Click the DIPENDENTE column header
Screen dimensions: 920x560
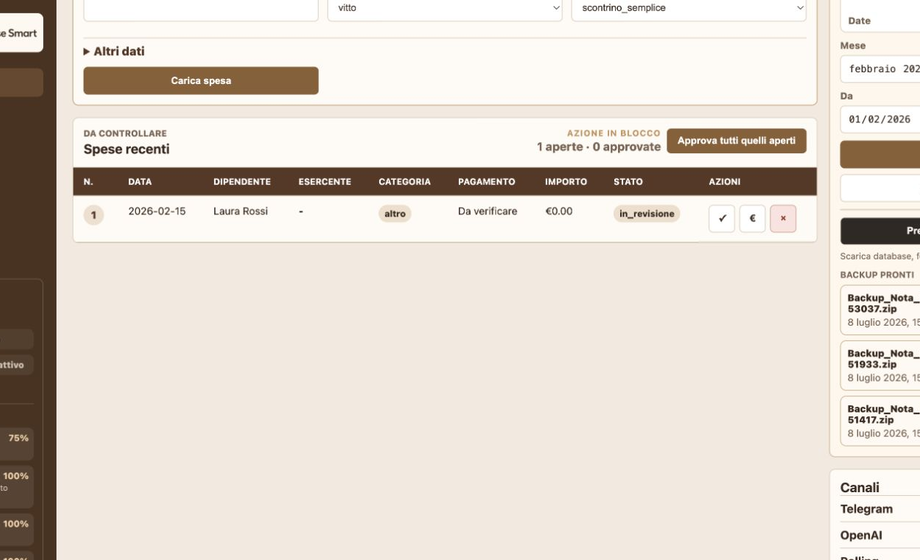pos(242,181)
